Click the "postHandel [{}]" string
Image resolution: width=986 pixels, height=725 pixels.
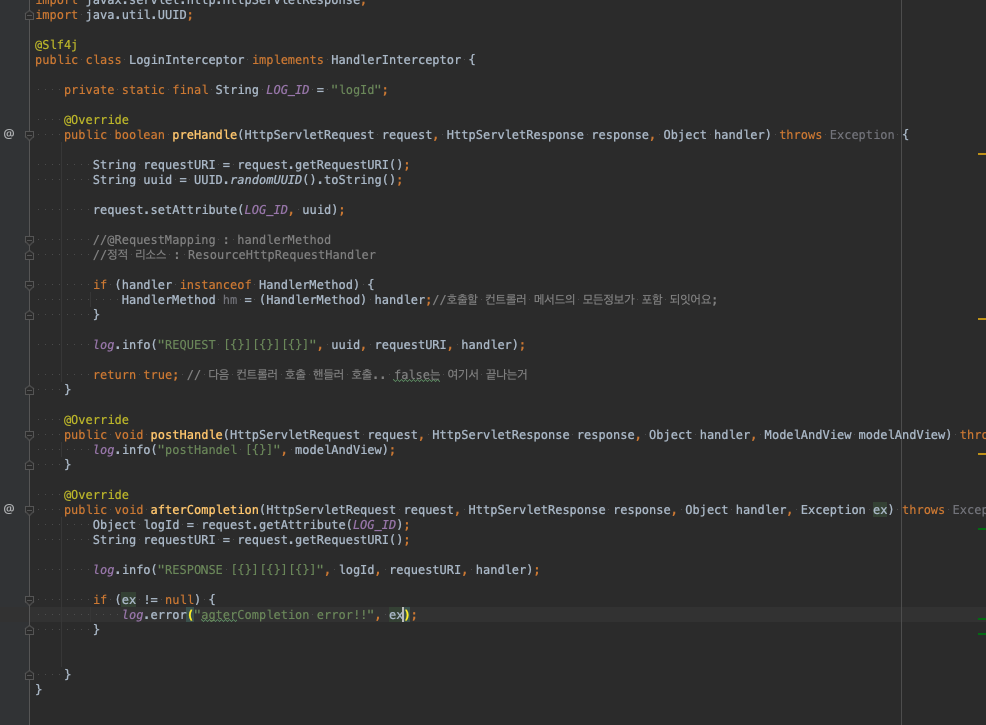pyautogui.click(x=222, y=450)
